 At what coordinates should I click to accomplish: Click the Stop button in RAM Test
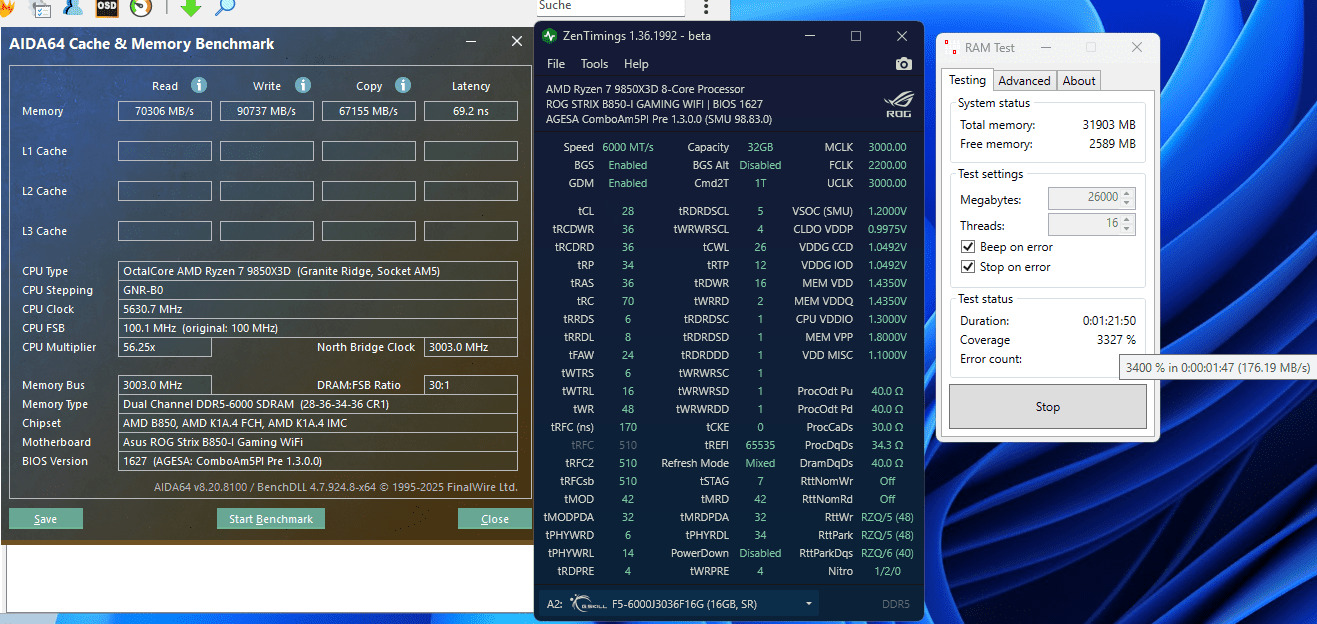pyautogui.click(x=1047, y=407)
